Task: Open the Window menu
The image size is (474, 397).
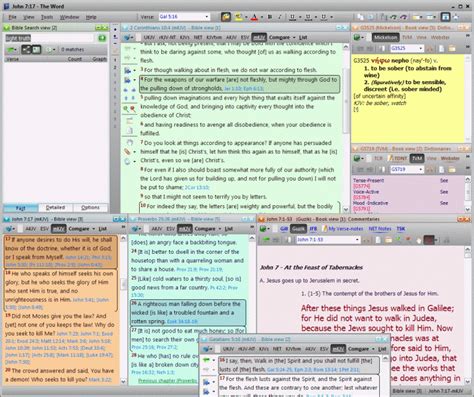Action: (x=69, y=17)
